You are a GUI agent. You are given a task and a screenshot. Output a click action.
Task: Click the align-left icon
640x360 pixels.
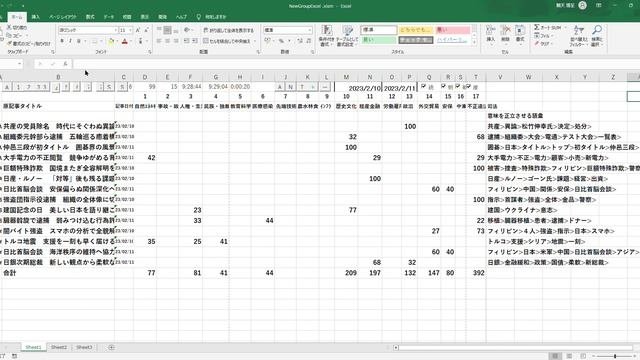[x=159, y=41]
